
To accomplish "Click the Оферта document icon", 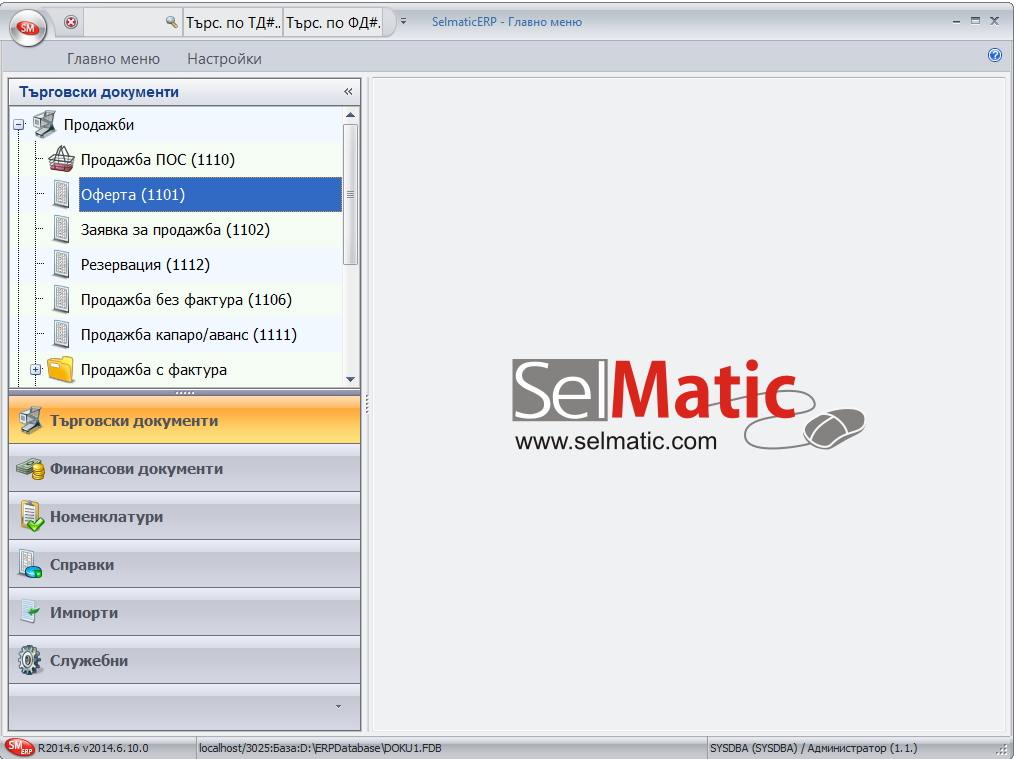I will click(61, 194).
